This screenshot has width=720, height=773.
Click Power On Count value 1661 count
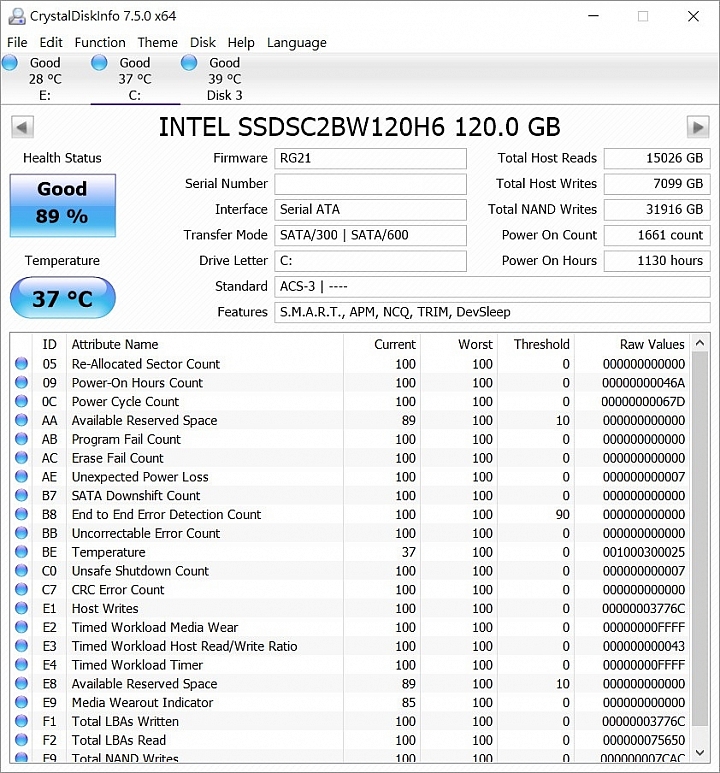tap(657, 235)
